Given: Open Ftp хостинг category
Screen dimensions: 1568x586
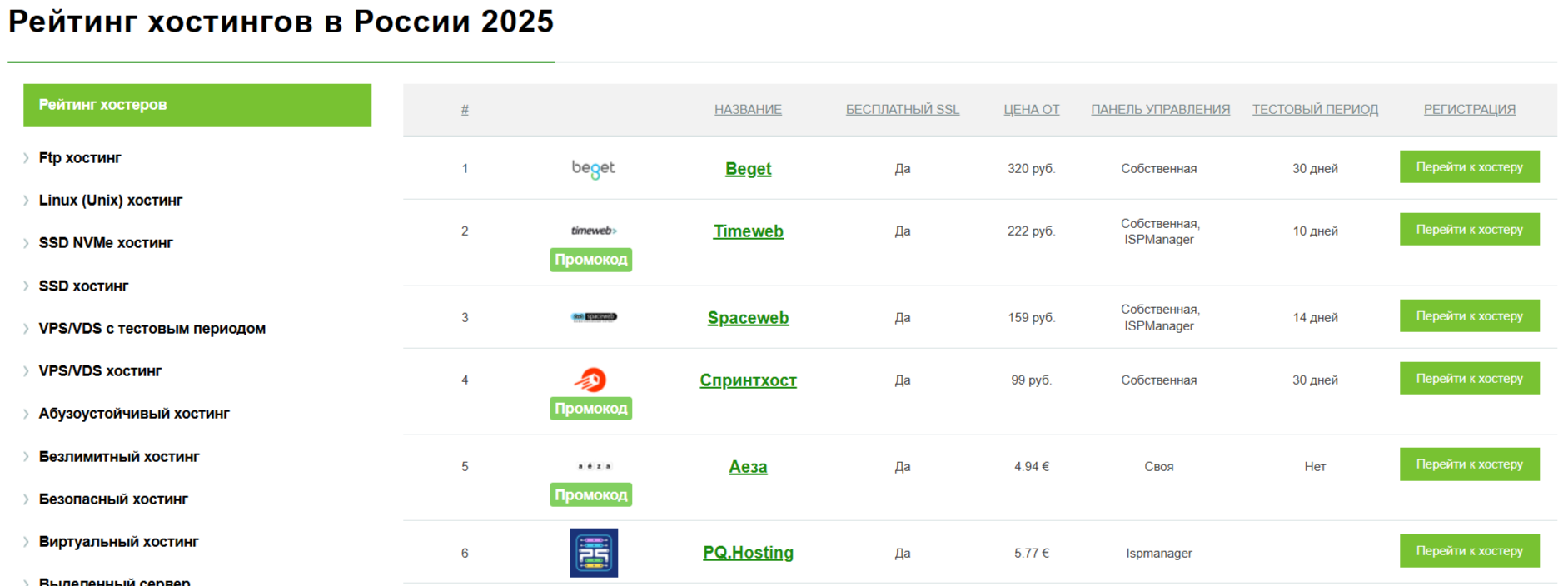Looking at the screenshot, I should 80,157.
